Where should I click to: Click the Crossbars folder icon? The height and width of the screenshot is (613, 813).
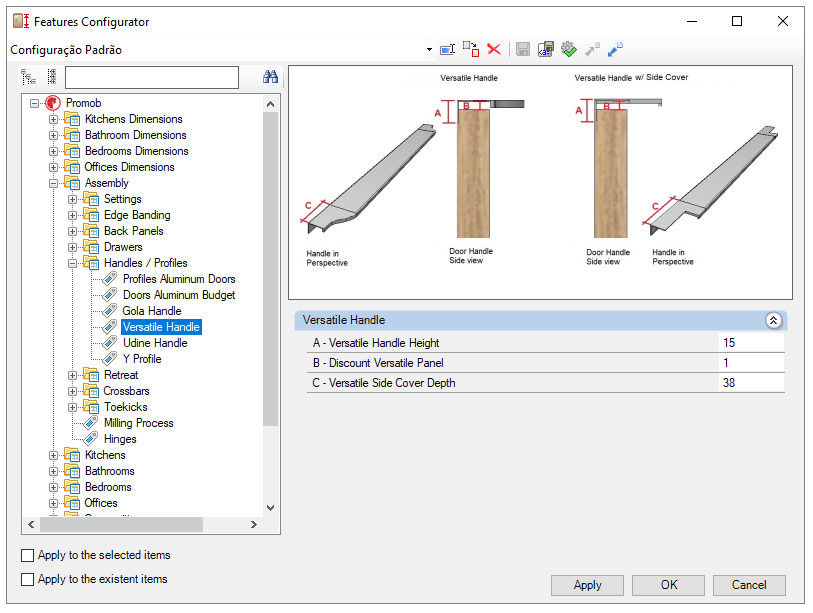pos(91,391)
